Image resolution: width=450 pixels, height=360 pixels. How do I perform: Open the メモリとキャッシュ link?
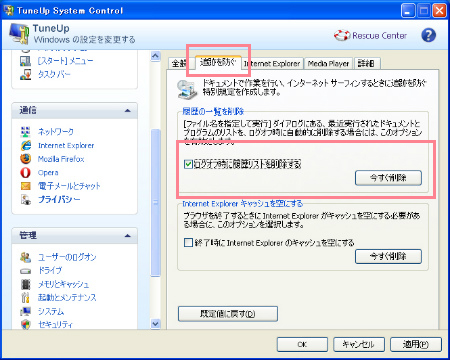pos(63,284)
